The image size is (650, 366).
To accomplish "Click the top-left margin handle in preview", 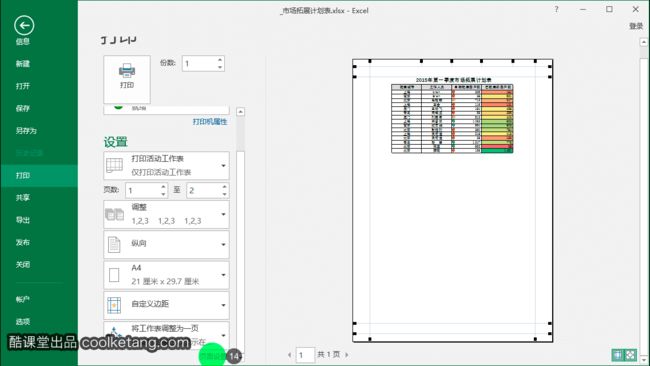I will 370,61.
